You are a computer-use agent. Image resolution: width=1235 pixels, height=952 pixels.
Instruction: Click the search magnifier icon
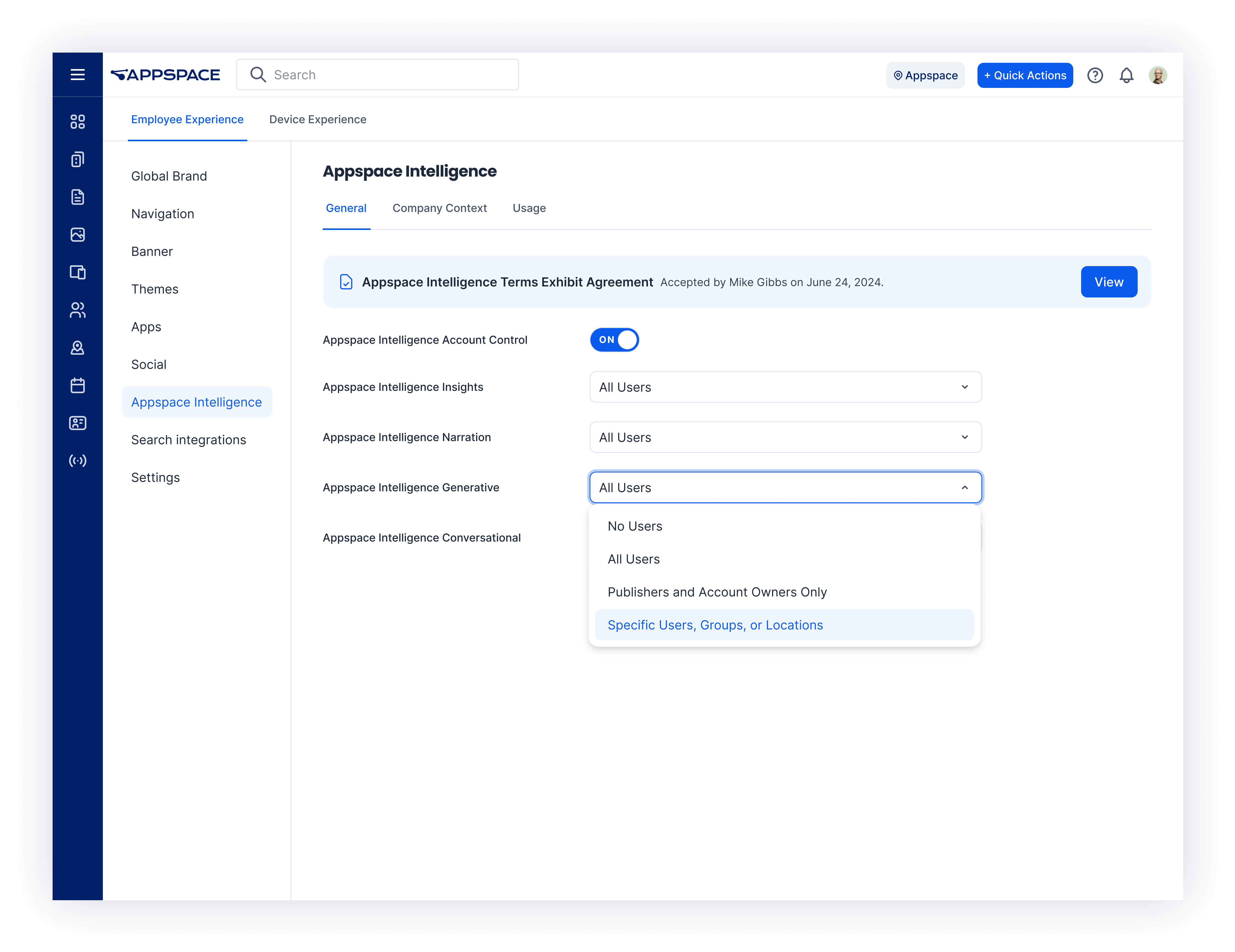[x=258, y=75]
